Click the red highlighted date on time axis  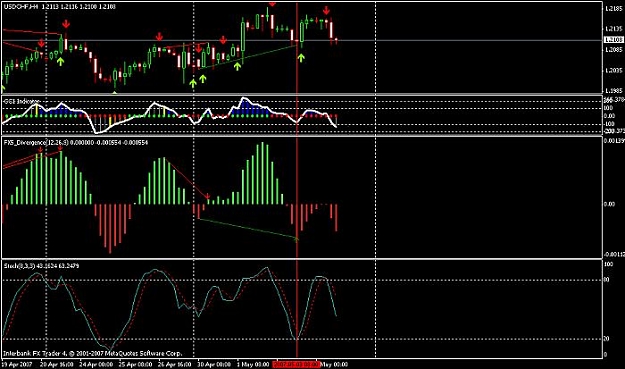pyautogui.click(x=297, y=364)
